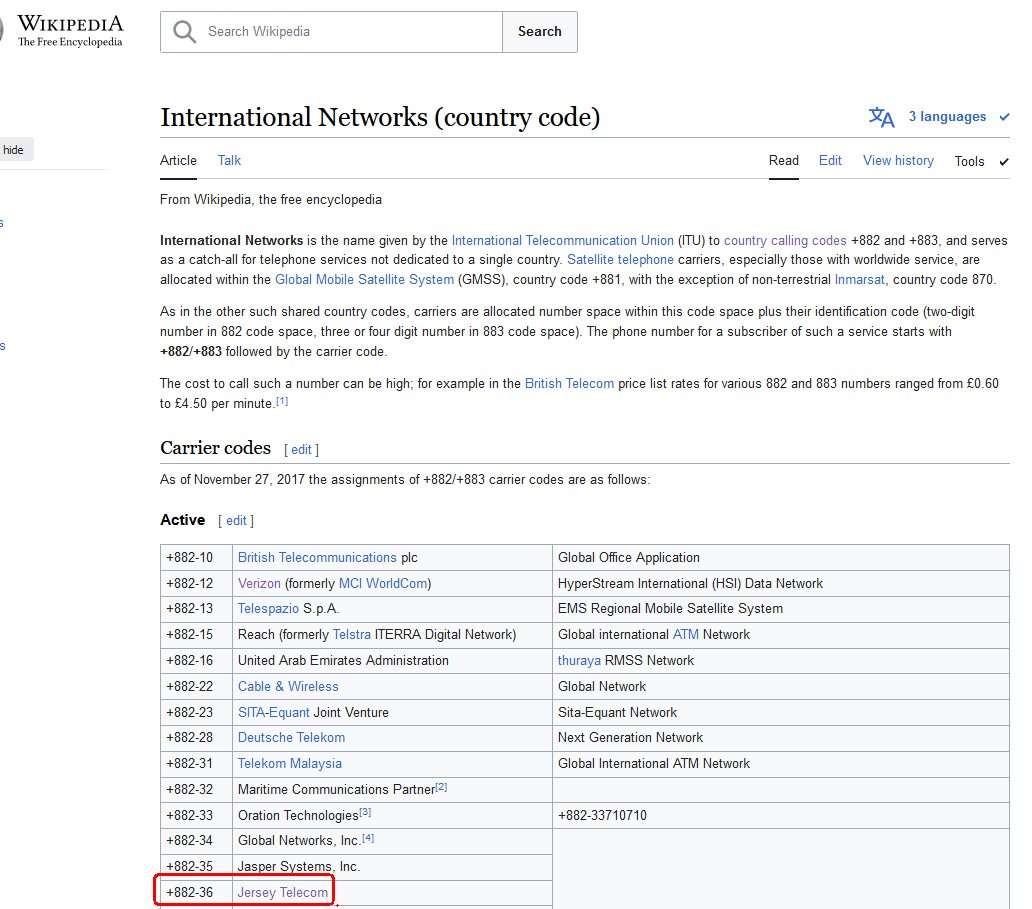
Task: Open the Edit tab
Action: click(830, 161)
